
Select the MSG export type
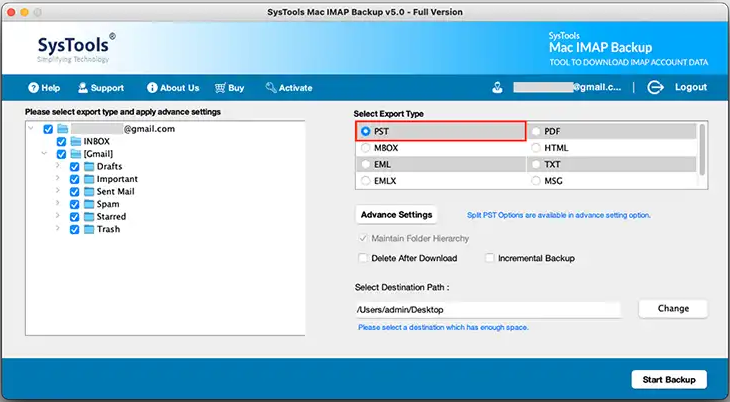[536, 181]
